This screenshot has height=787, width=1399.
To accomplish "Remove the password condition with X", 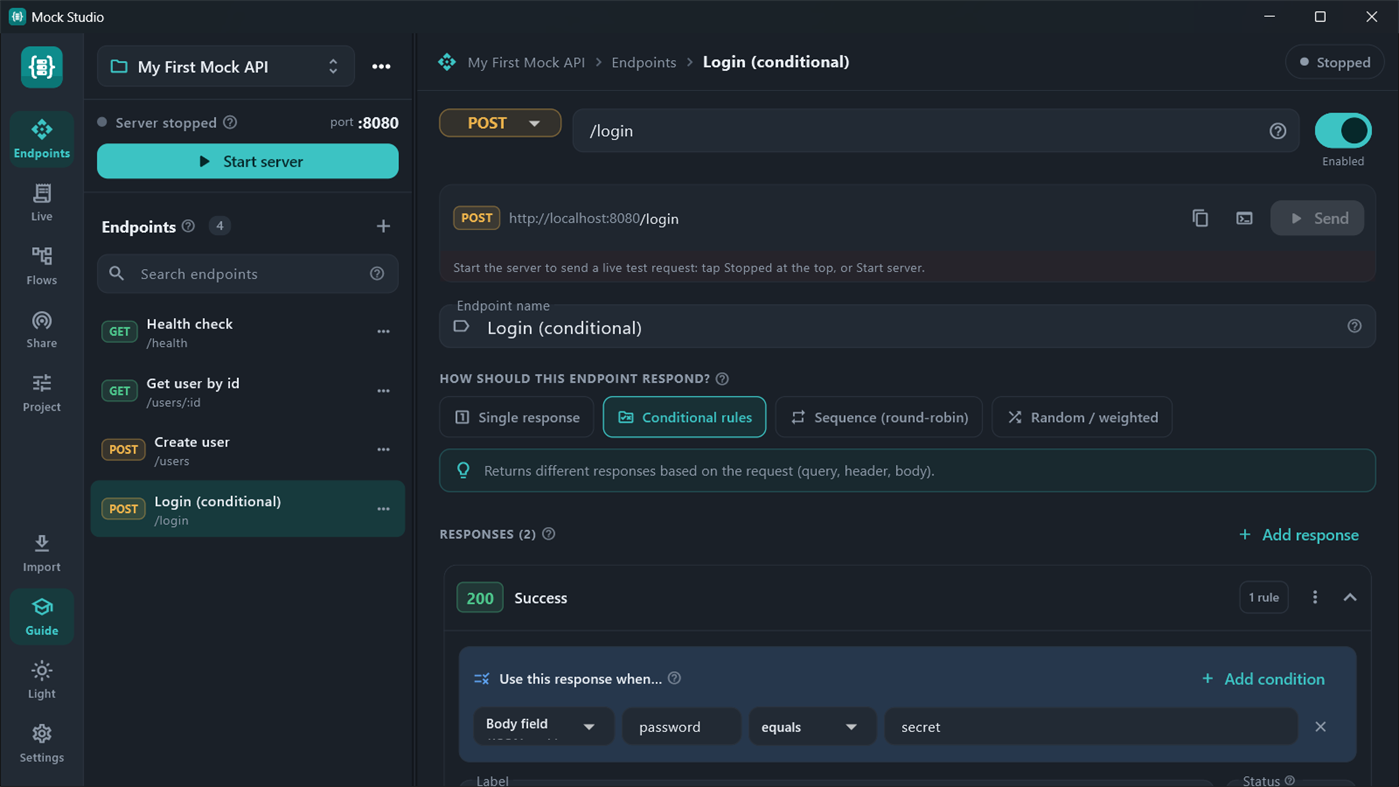I will [1320, 727].
